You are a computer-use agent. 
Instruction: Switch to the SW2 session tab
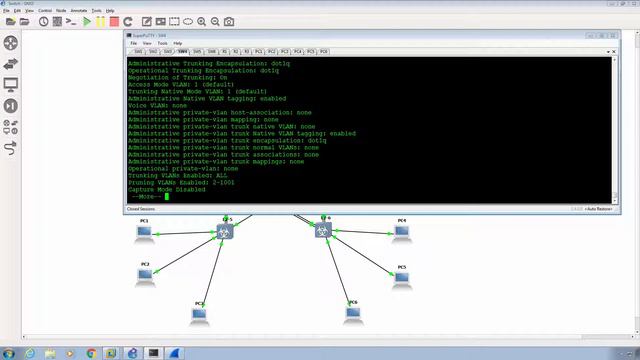[x=153, y=52]
